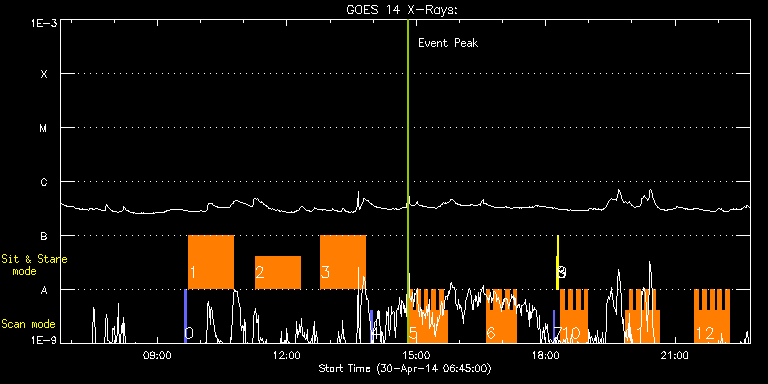Select orange scan block labeled 12
768x384 pixels.
pyautogui.click(x=712, y=316)
